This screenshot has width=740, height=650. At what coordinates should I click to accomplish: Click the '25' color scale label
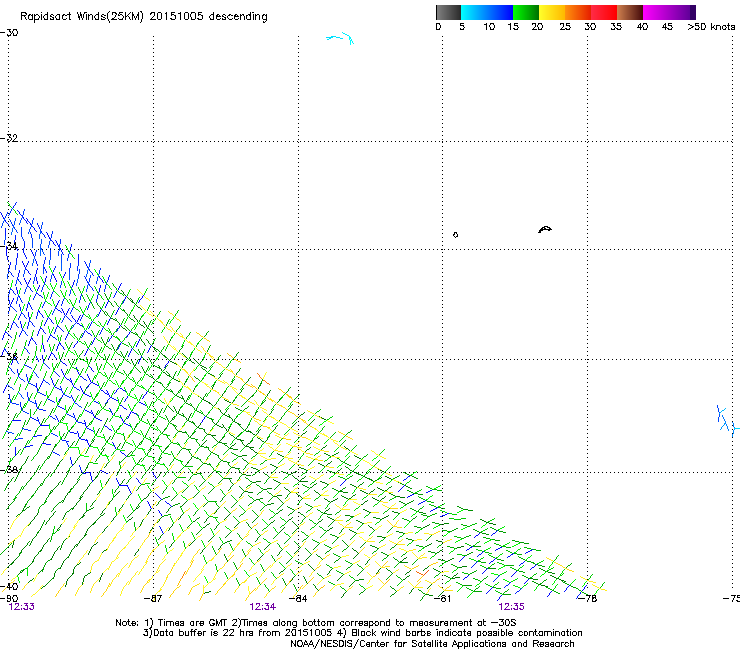565,27
